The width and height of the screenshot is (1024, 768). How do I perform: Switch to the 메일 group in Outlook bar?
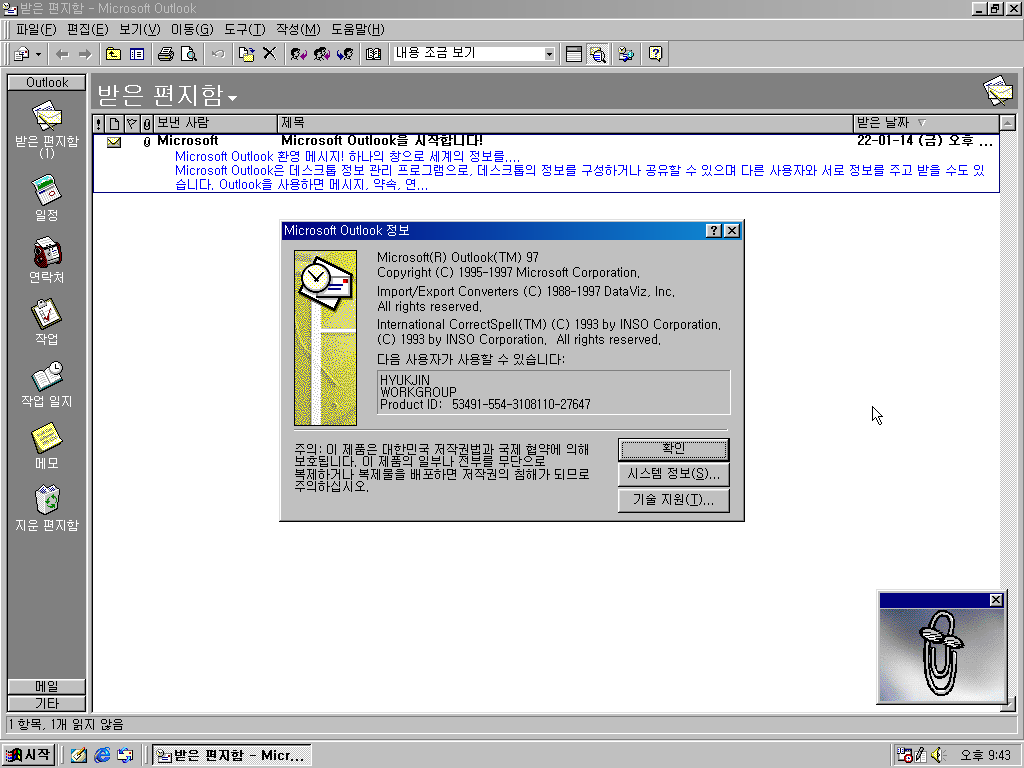coord(46,686)
